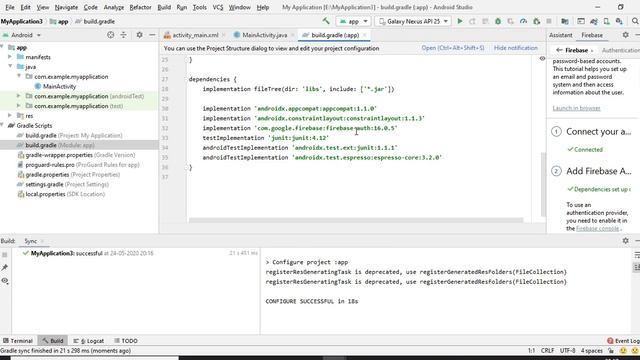Click the Profile app gauge icon
Viewport: 640px width, 360px height.
(523, 21)
